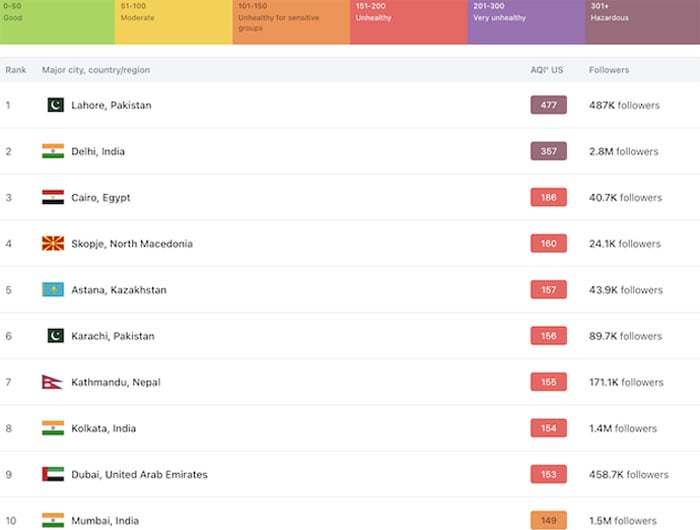Open the Cairo, Egypt city link

click(100, 198)
